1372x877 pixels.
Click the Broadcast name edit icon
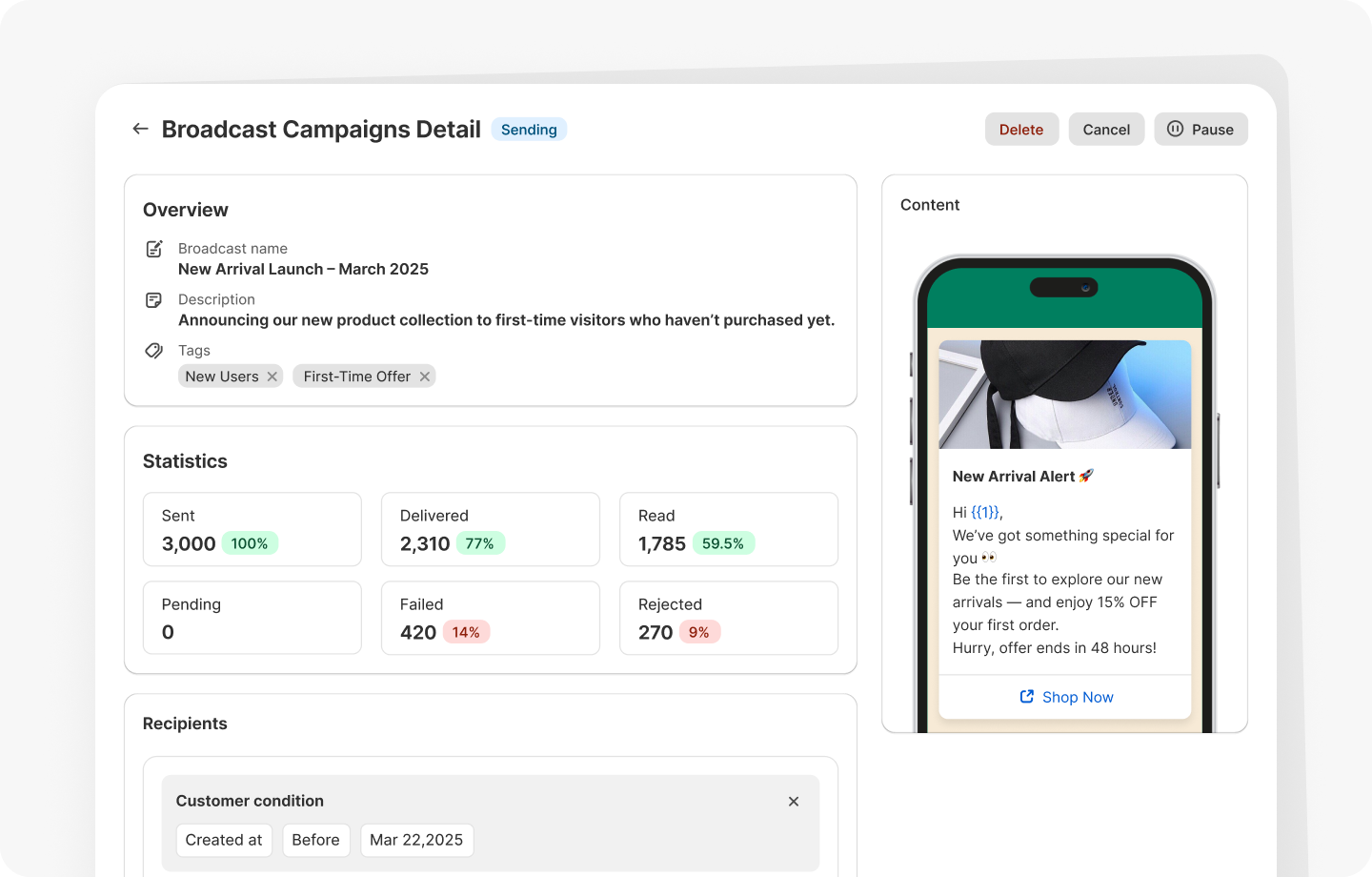pyautogui.click(x=153, y=249)
